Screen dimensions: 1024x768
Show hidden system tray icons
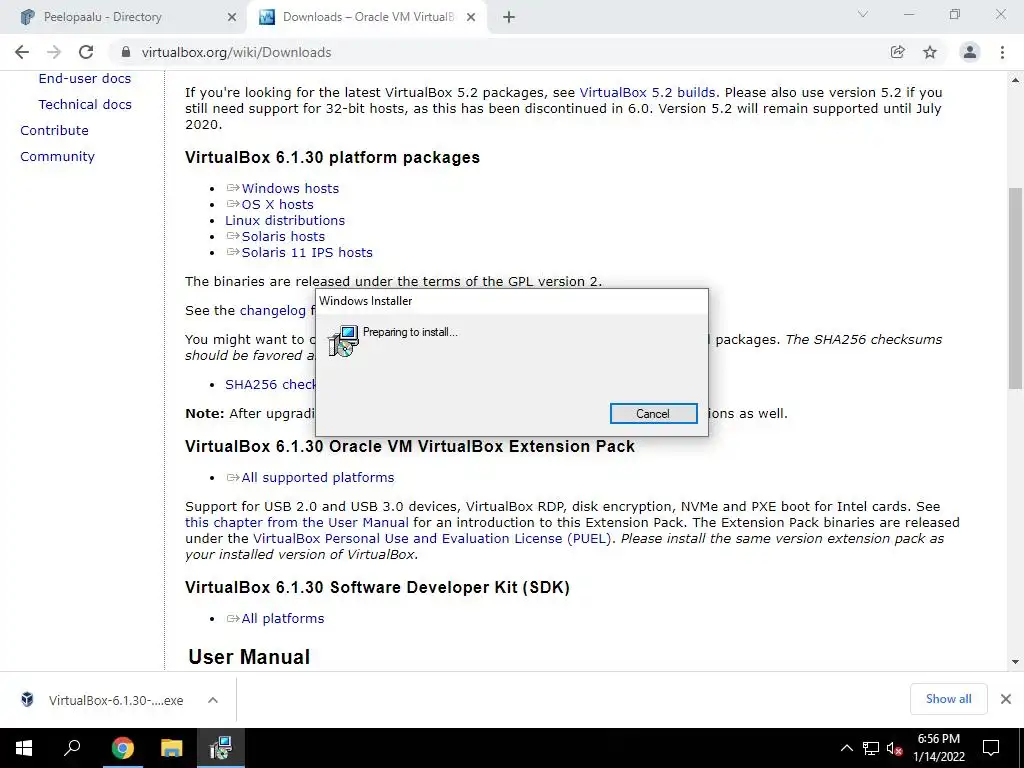point(846,748)
